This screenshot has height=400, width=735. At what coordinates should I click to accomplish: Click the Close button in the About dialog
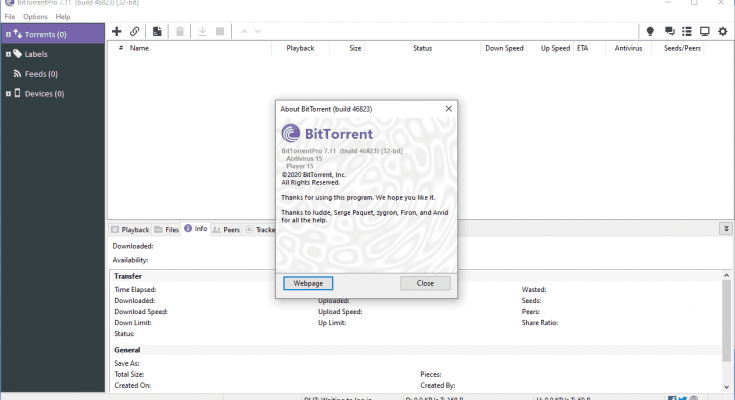click(x=425, y=283)
